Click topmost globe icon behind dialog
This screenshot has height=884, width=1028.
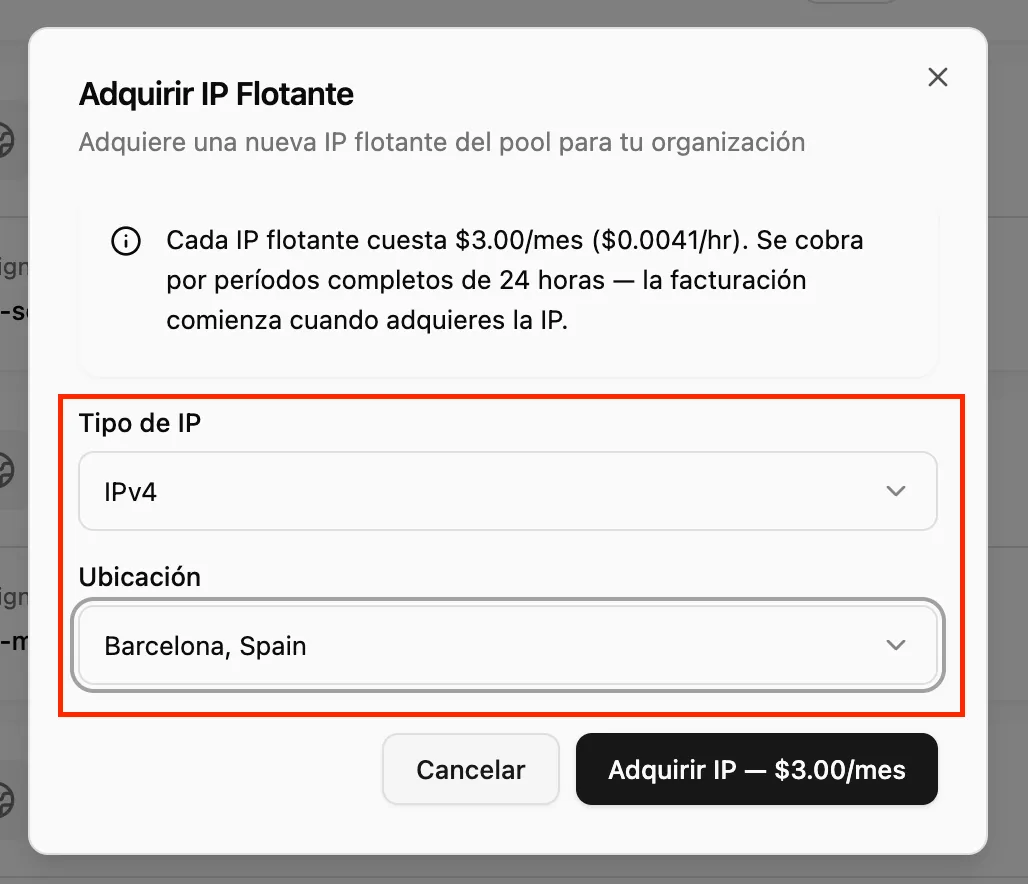6,140
